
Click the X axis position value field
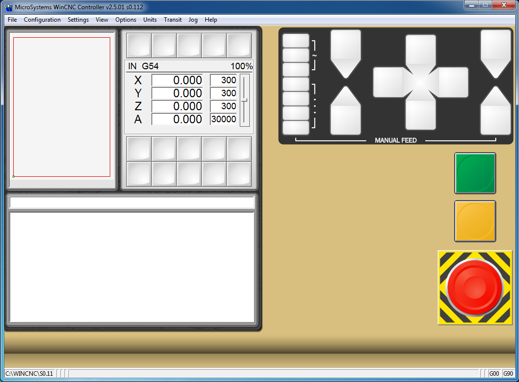177,80
